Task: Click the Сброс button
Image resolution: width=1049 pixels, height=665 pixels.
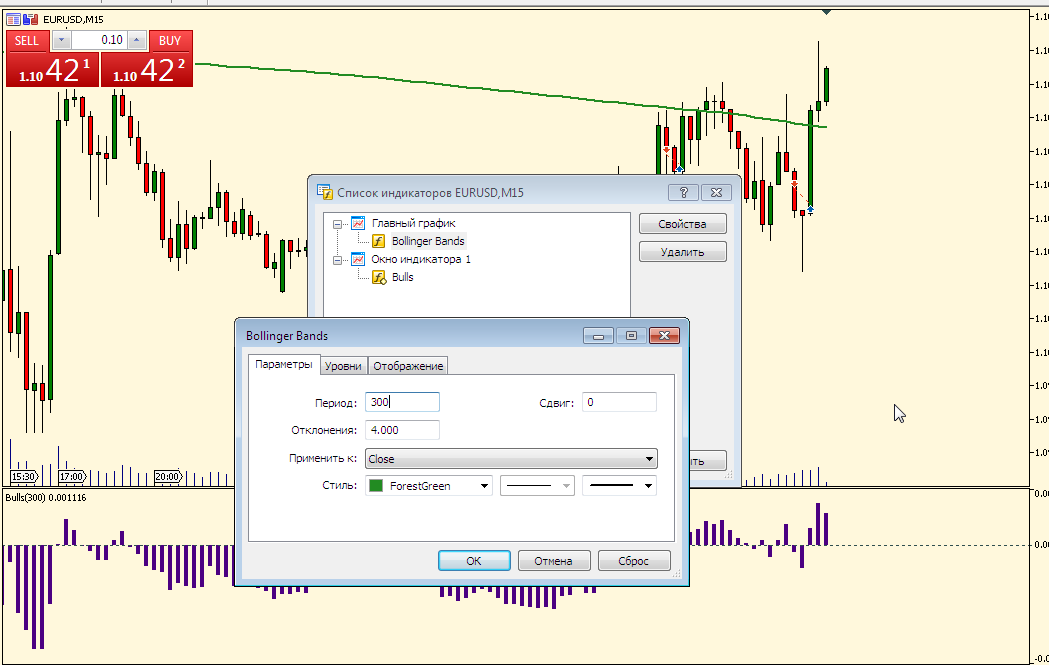Action: (x=634, y=561)
